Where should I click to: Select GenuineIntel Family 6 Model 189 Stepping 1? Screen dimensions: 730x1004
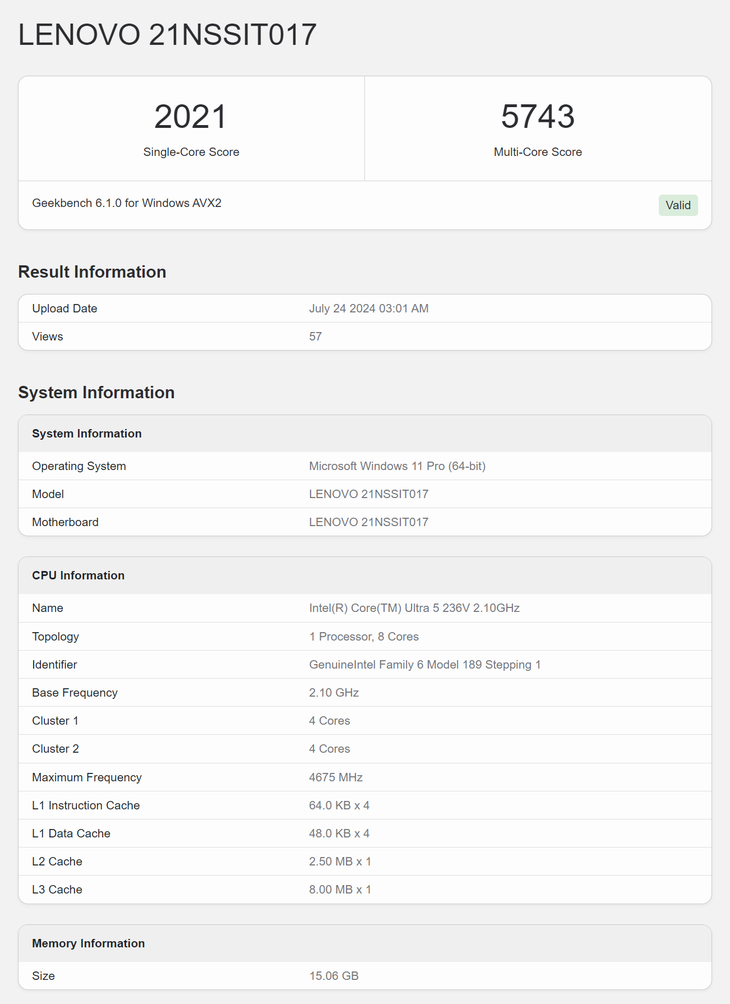[425, 665]
